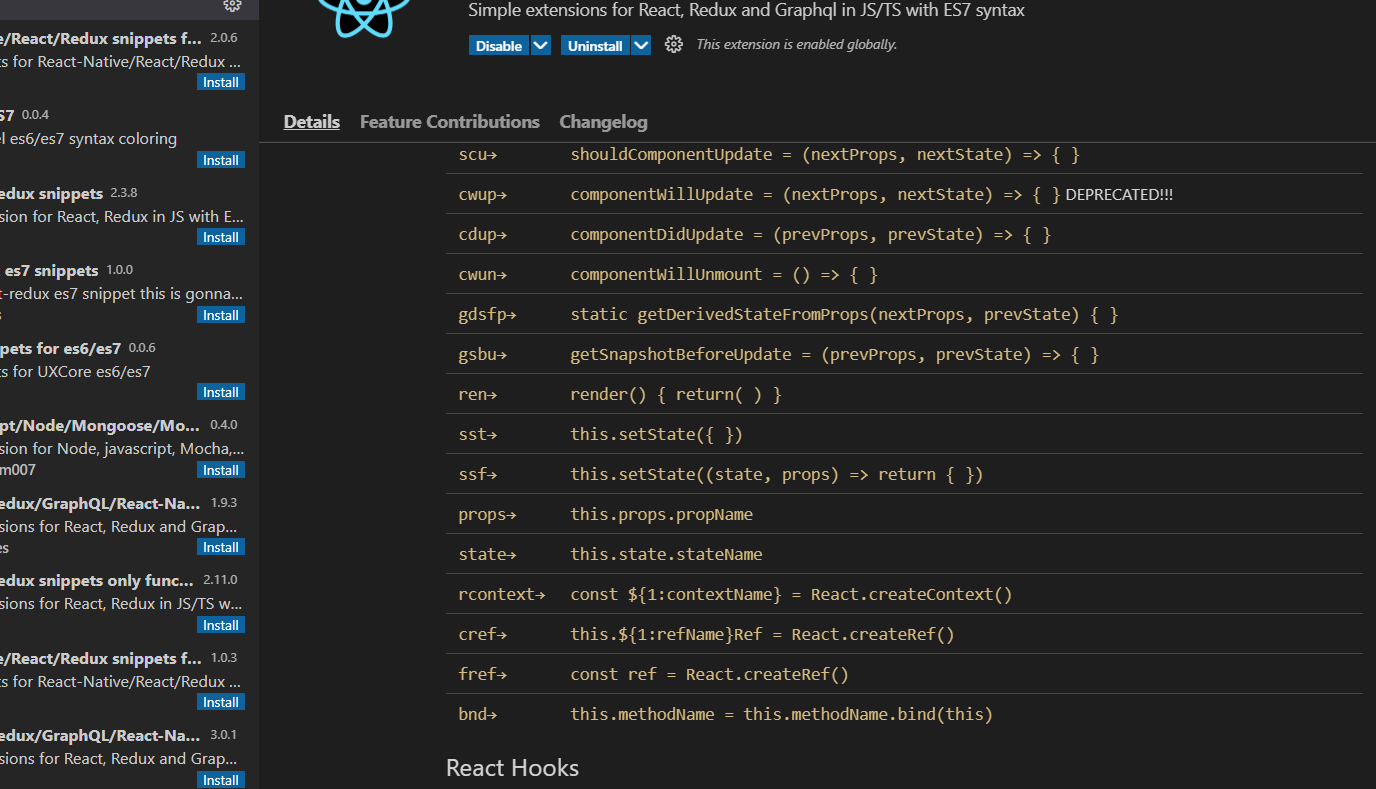Select the 'snippets only func' 2.11.0 entry title
The width and height of the screenshot is (1376, 789).
point(97,580)
